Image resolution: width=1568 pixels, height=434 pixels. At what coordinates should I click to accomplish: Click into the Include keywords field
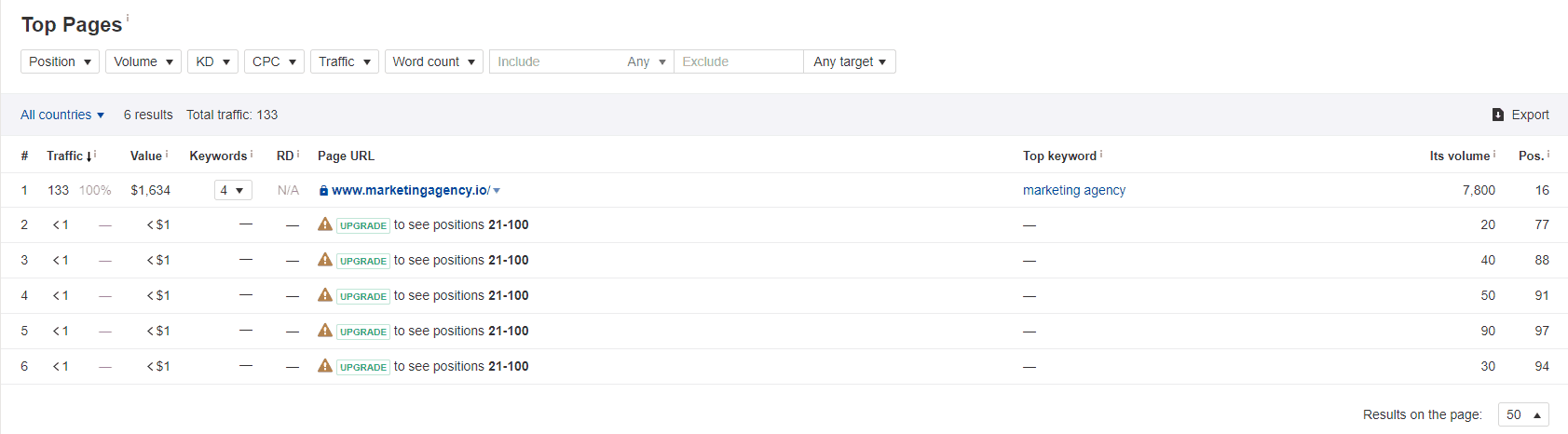[555, 61]
